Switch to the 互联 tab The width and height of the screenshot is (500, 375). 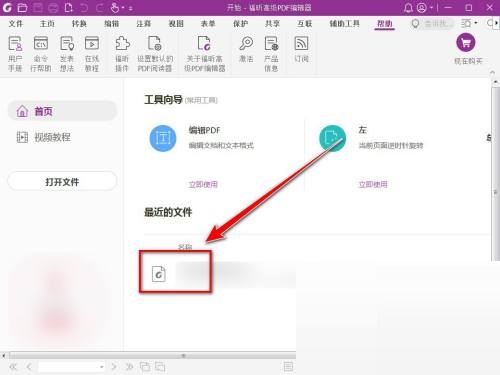(x=305, y=24)
